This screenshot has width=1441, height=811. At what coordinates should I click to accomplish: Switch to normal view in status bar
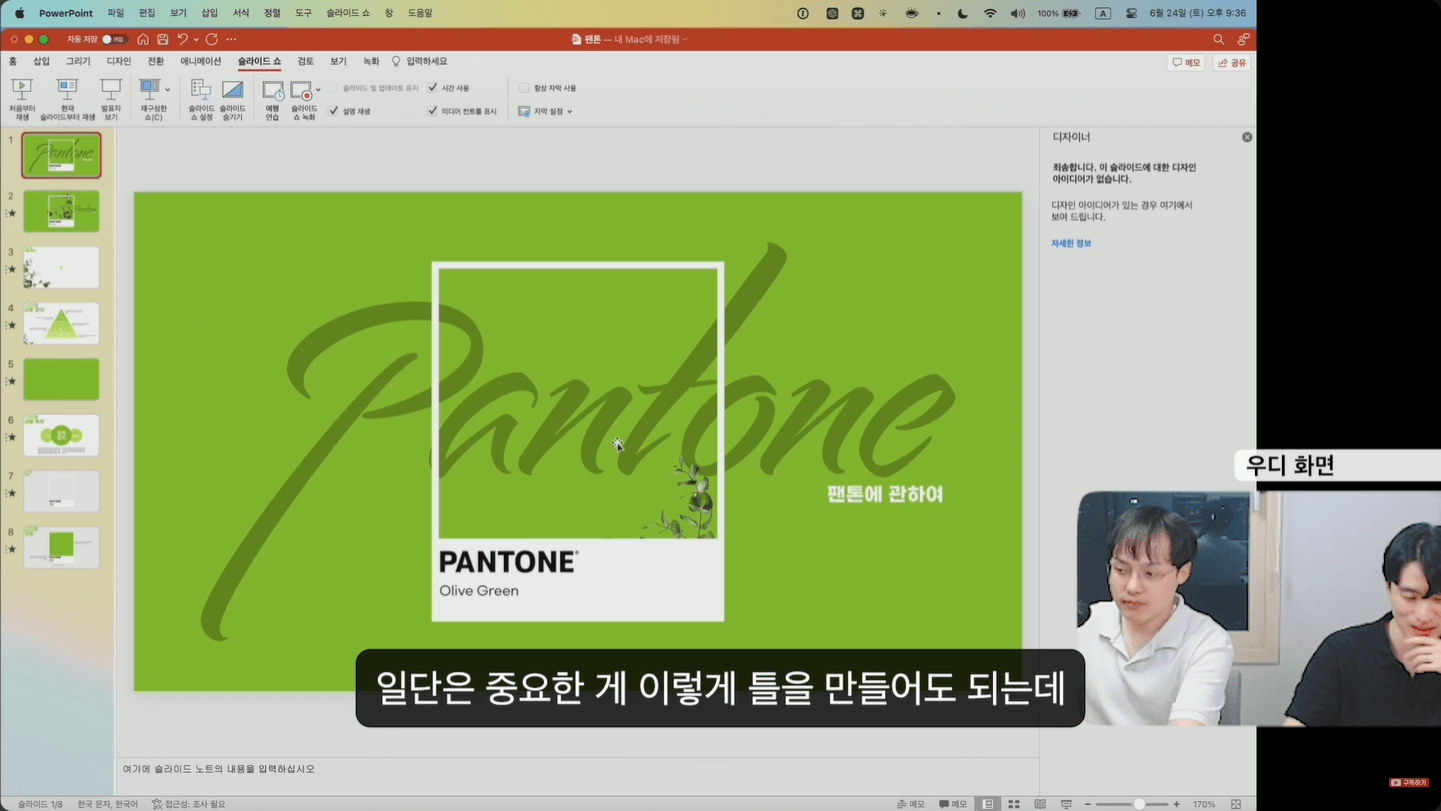pos(988,804)
